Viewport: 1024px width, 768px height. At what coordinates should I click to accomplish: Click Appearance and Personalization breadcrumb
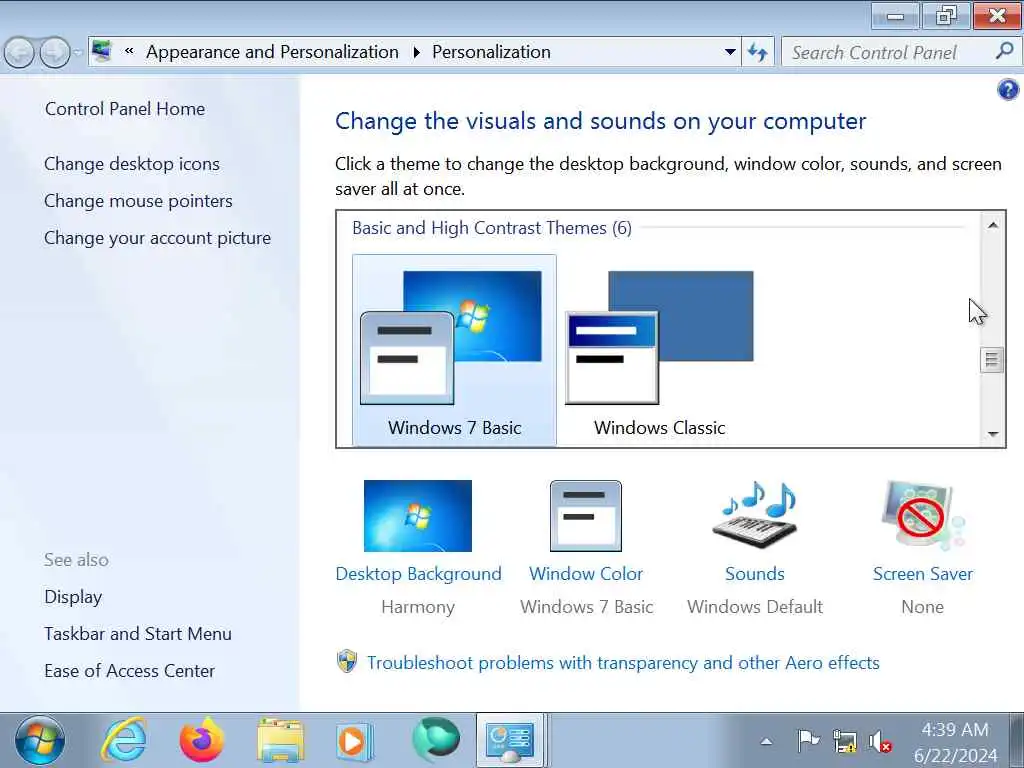click(x=272, y=52)
